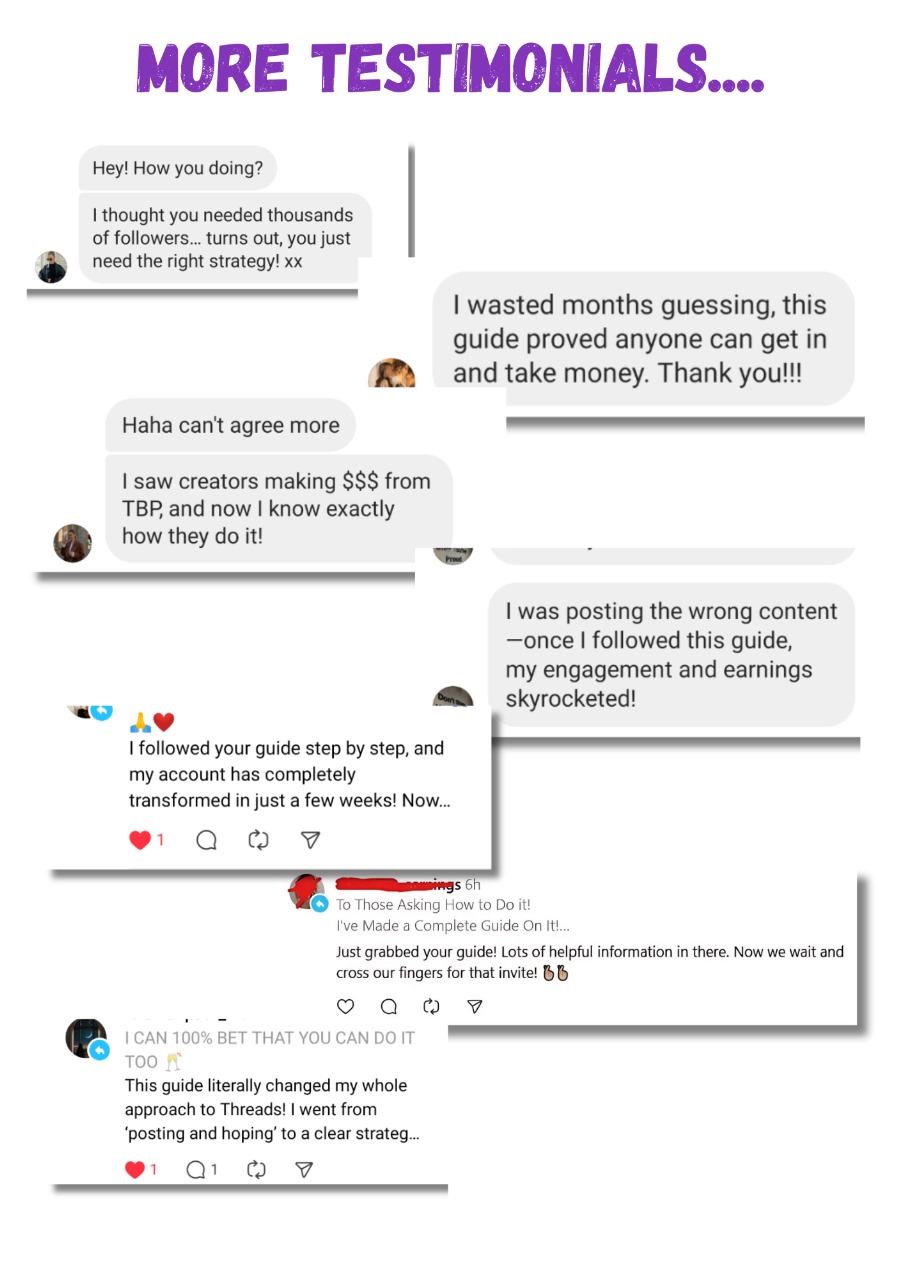Image resolution: width=904 pixels, height=1280 pixels.
Task: Open comments on 'followed your guide' post
Action: coord(207,840)
